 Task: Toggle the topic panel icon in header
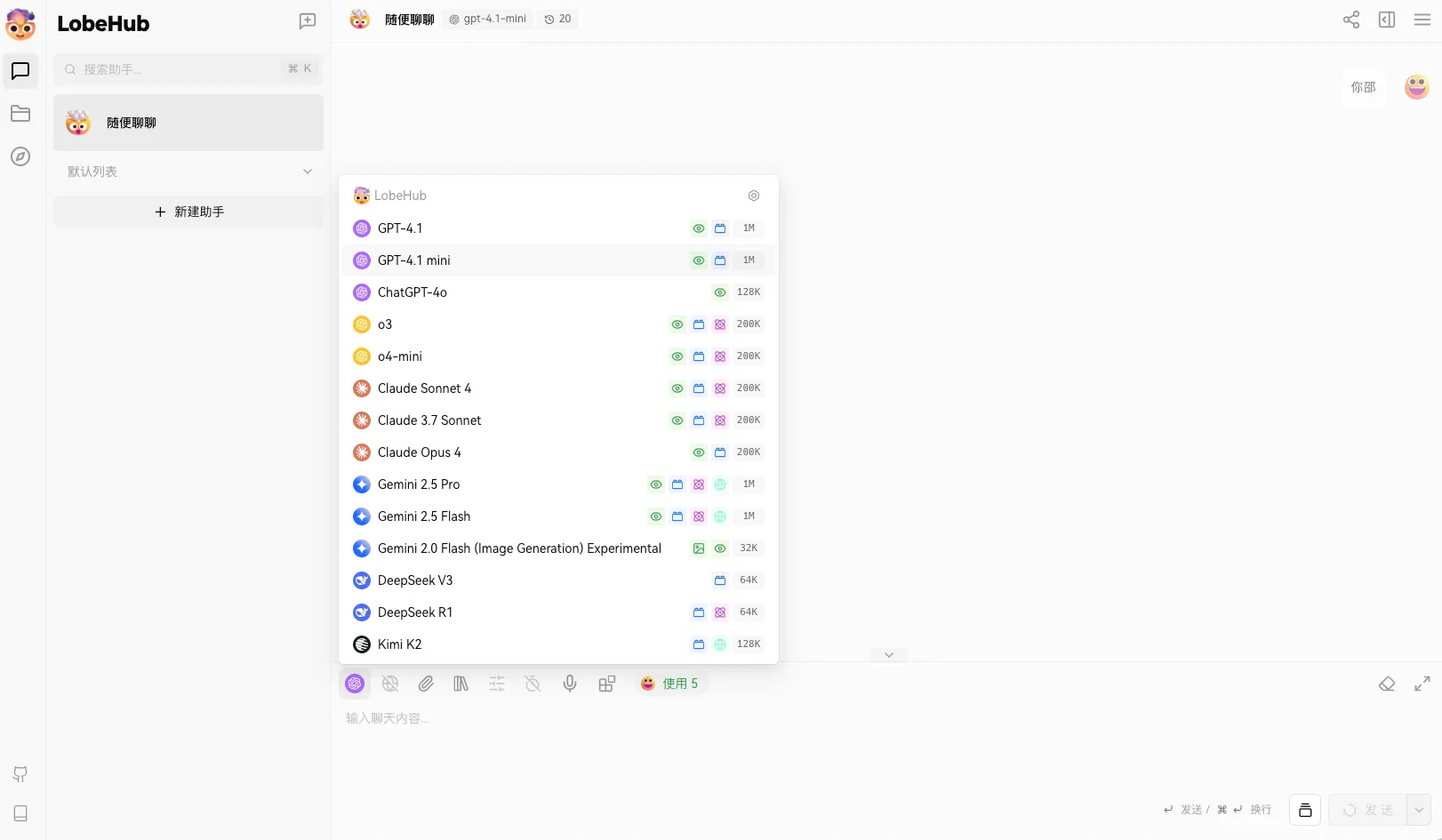coord(1387,20)
